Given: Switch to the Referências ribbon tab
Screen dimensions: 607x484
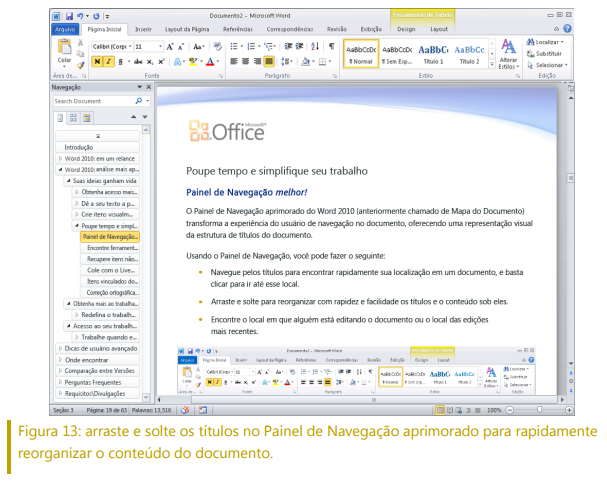Looking at the screenshot, I should [237, 30].
